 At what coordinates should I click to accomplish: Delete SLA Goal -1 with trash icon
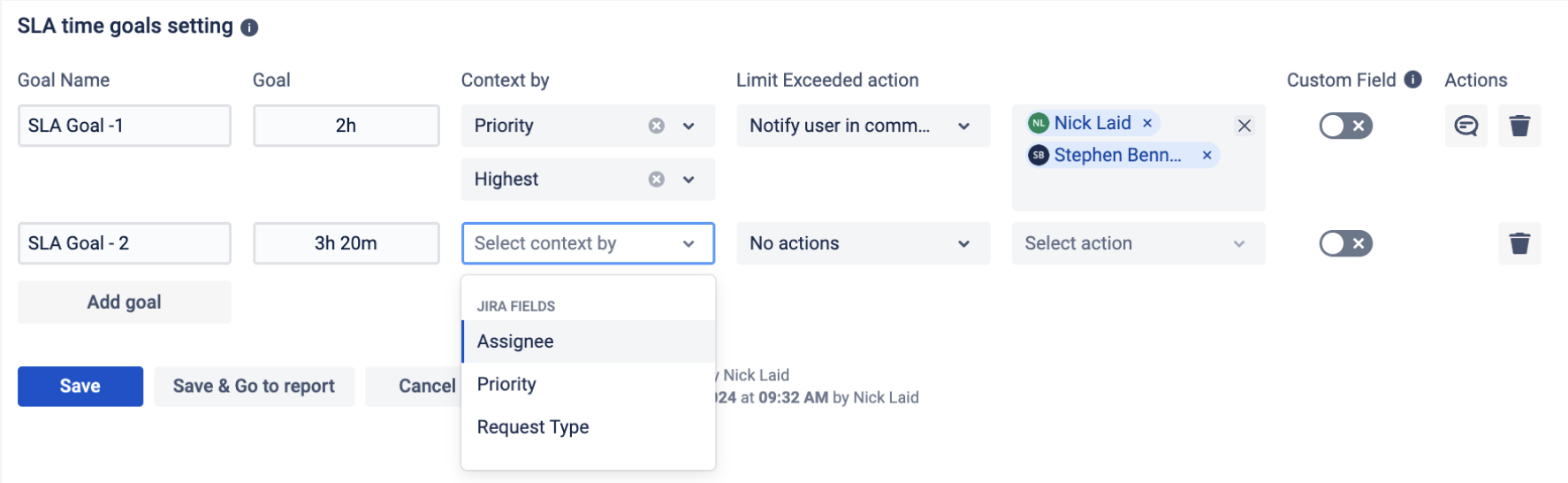pyautogui.click(x=1519, y=126)
